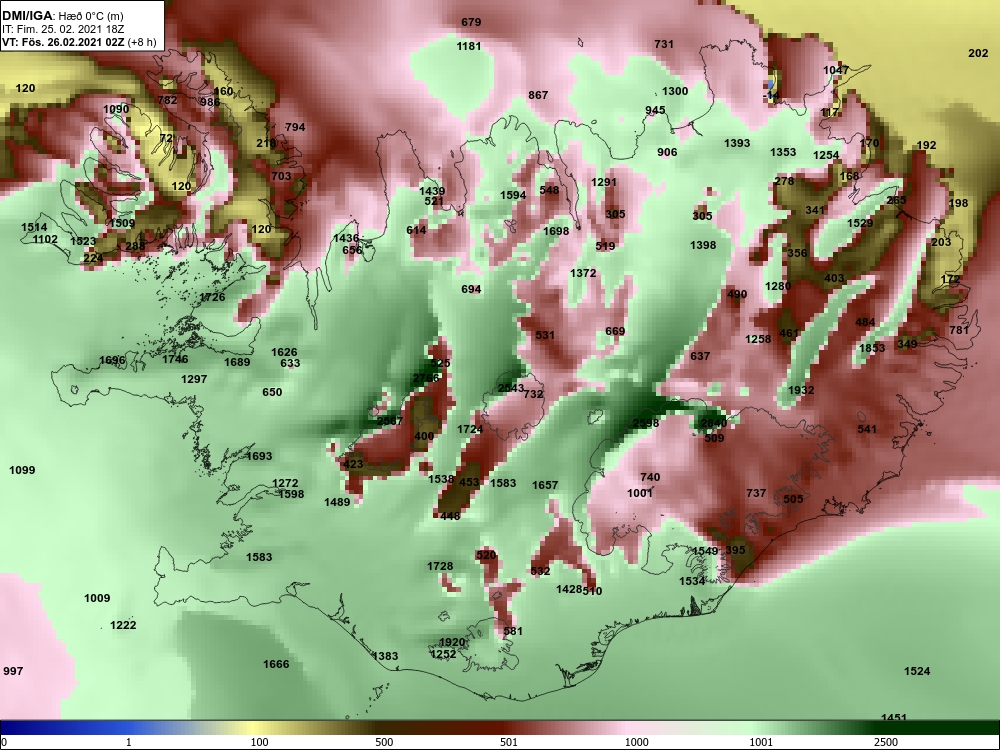Image resolution: width=1000 pixels, height=750 pixels.
Task: Click the legend label "501"
Action: pyautogui.click(x=508, y=742)
